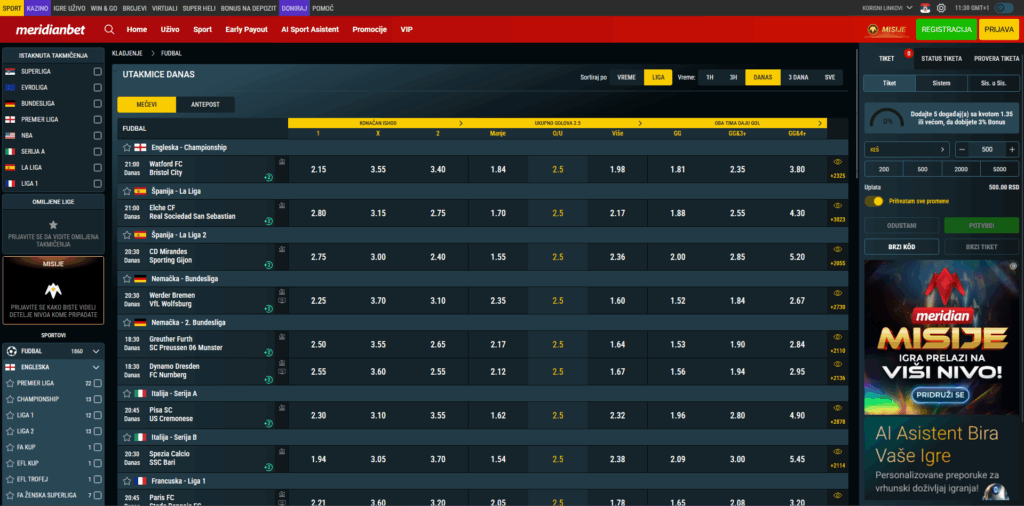Image resolution: width=1024 pixels, height=506 pixels.
Task: Collapse the Fudbal sports section
Action: (96, 352)
